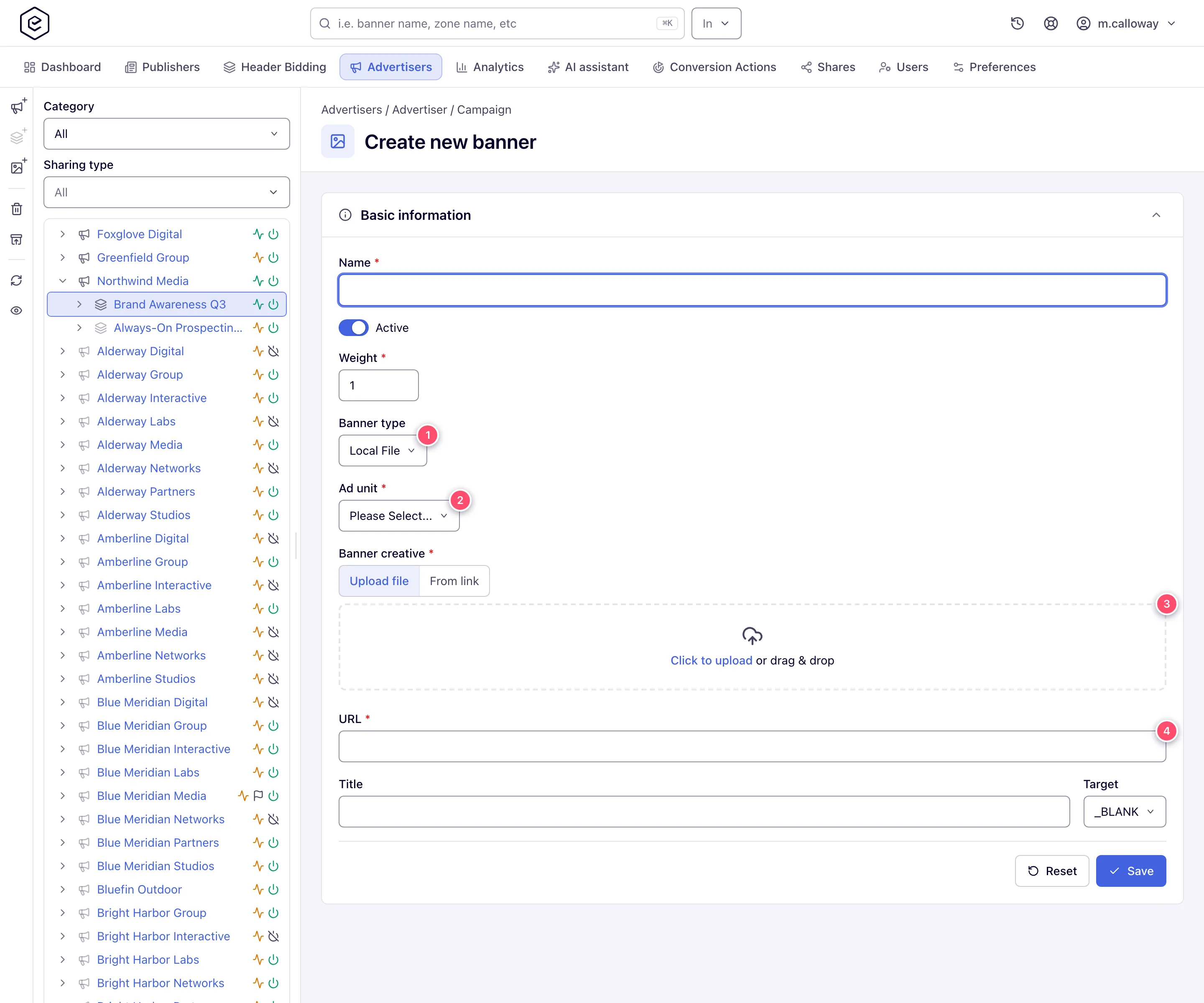Toggle the Active switch off

(x=353, y=328)
